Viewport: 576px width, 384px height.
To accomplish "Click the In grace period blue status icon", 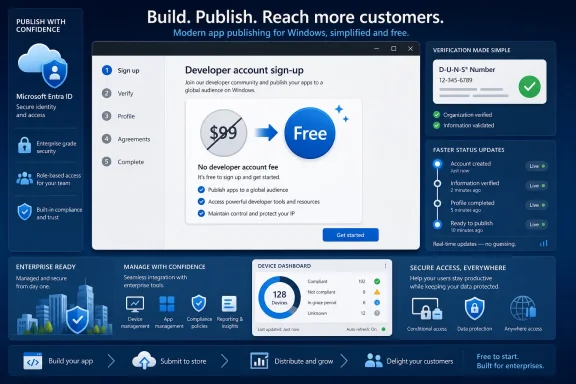I will [377, 303].
